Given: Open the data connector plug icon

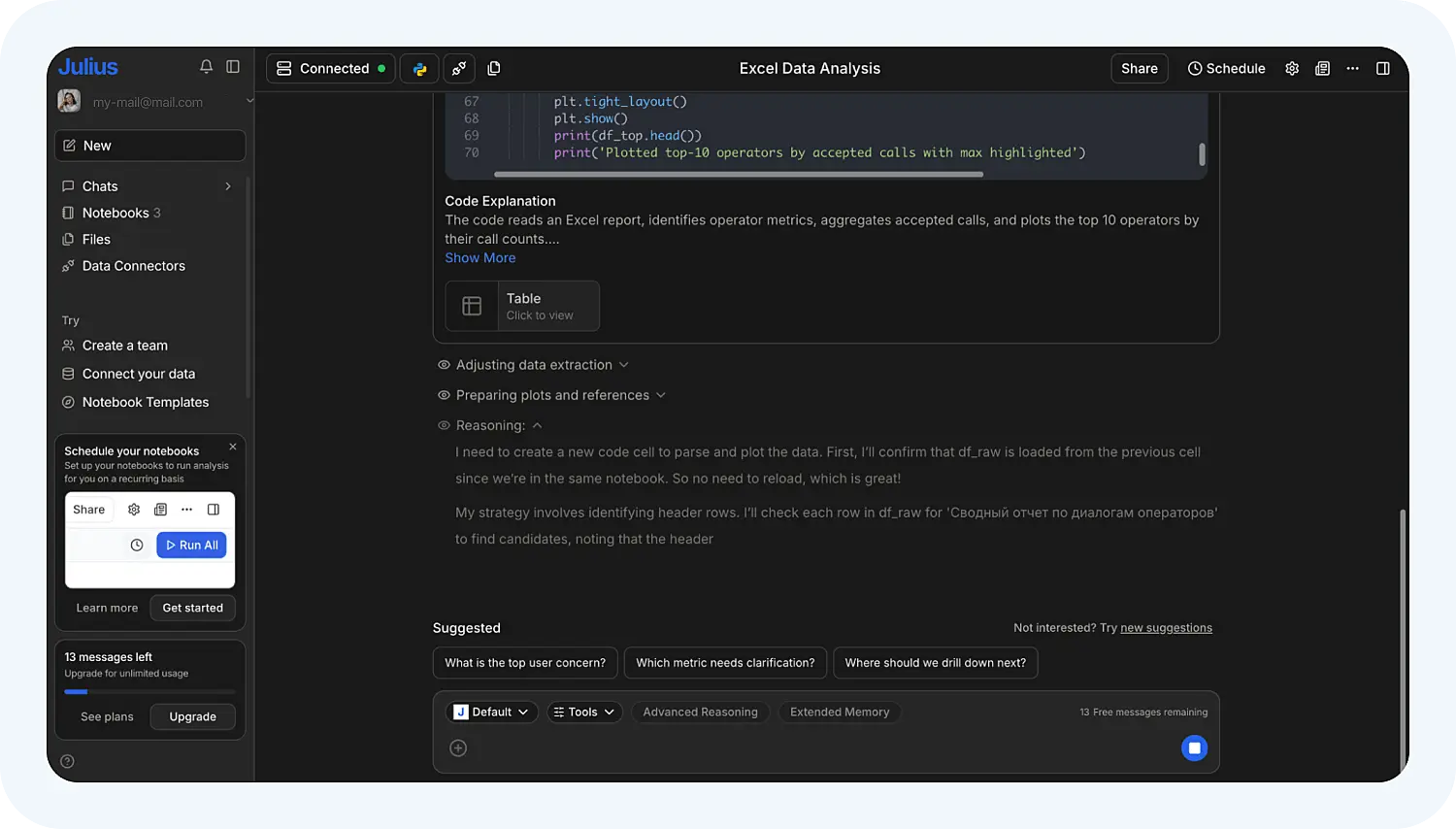Looking at the screenshot, I should click(x=459, y=69).
